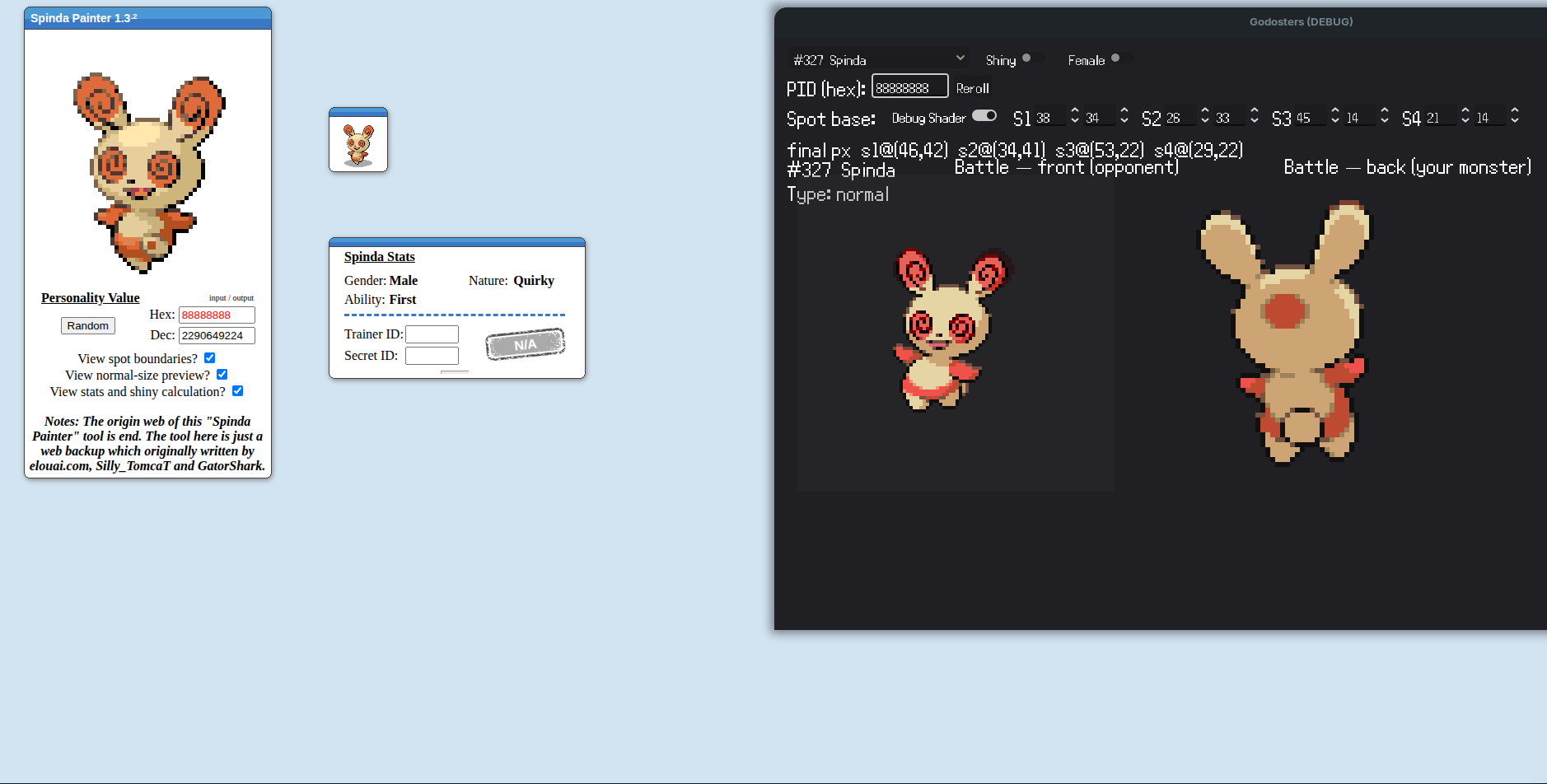The width and height of the screenshot is (1547, 784).
Task: Toggle the Shiny switch in Godosters
Action: pyautogui.click(x=1031, y=58)
